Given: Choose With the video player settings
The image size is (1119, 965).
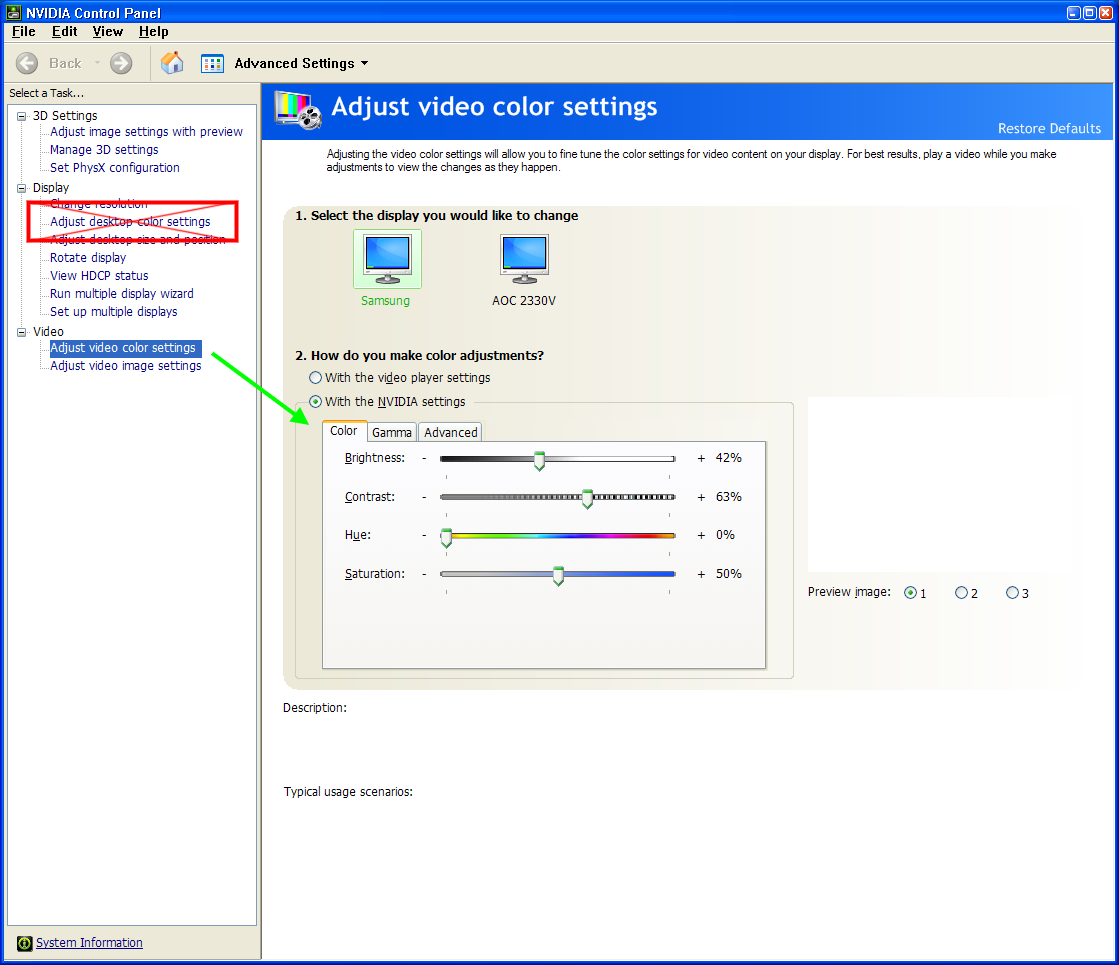Looking at the screenshot, I should 315,378.
